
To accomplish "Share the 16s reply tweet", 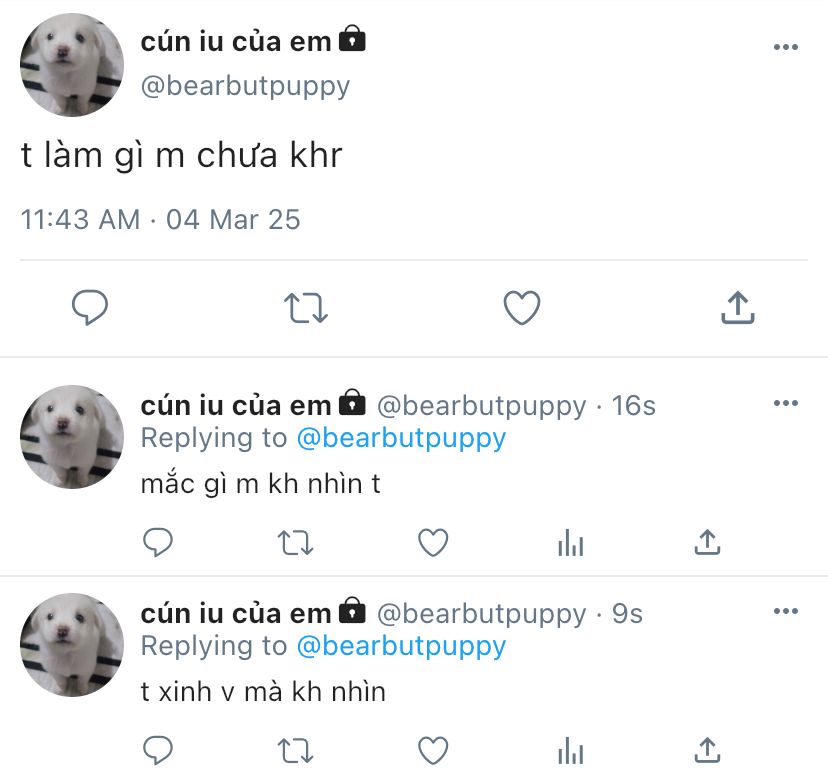I will pos(708,542).
